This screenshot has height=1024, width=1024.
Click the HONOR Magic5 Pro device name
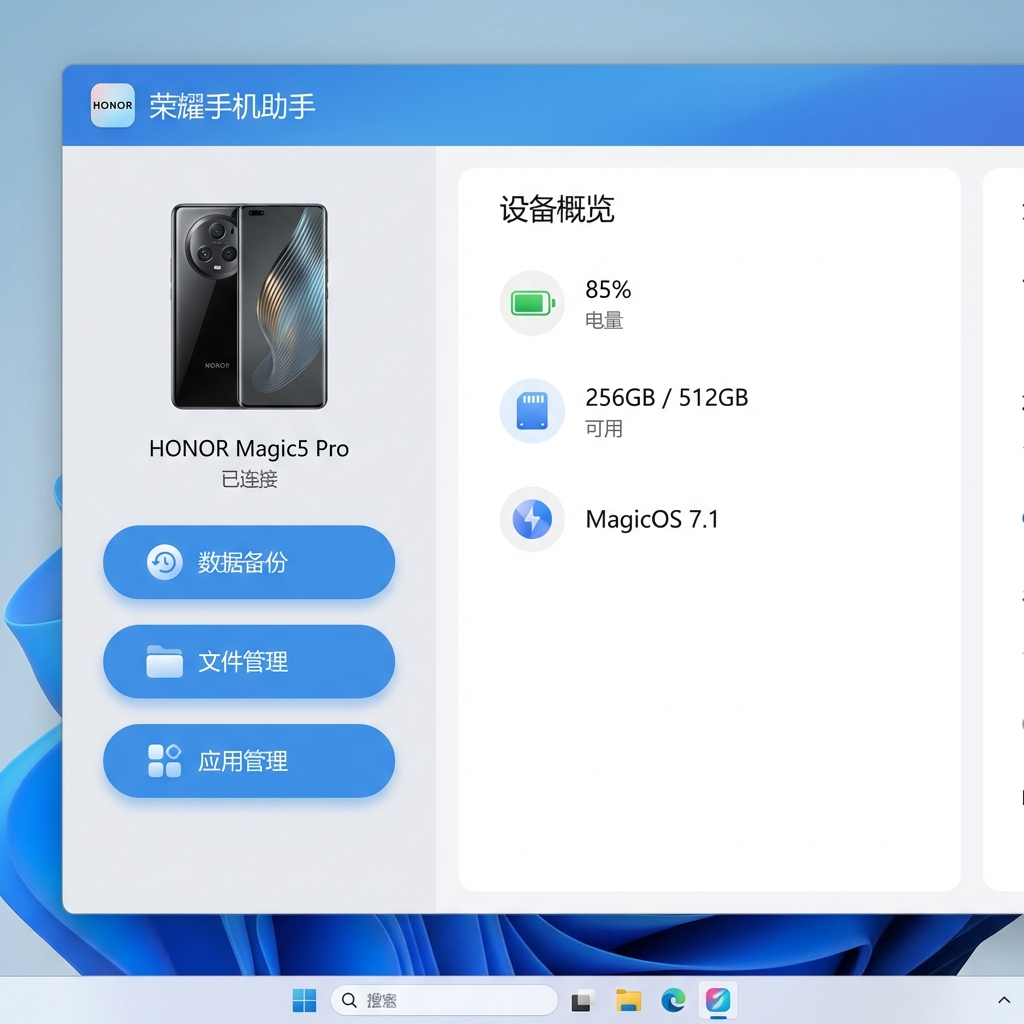point(249,449)
